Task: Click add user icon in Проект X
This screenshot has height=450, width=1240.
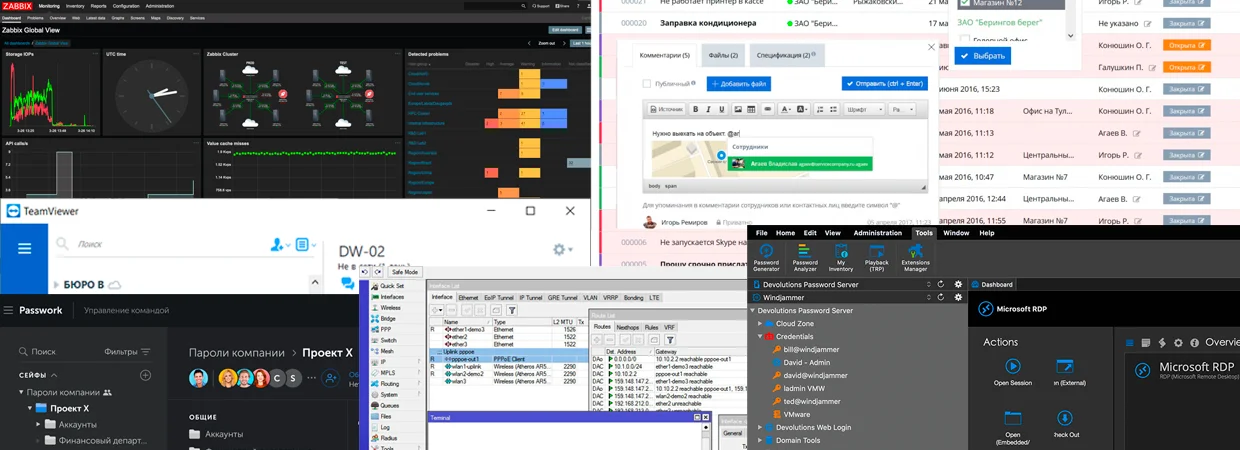Action: click(x=330, y=378)
